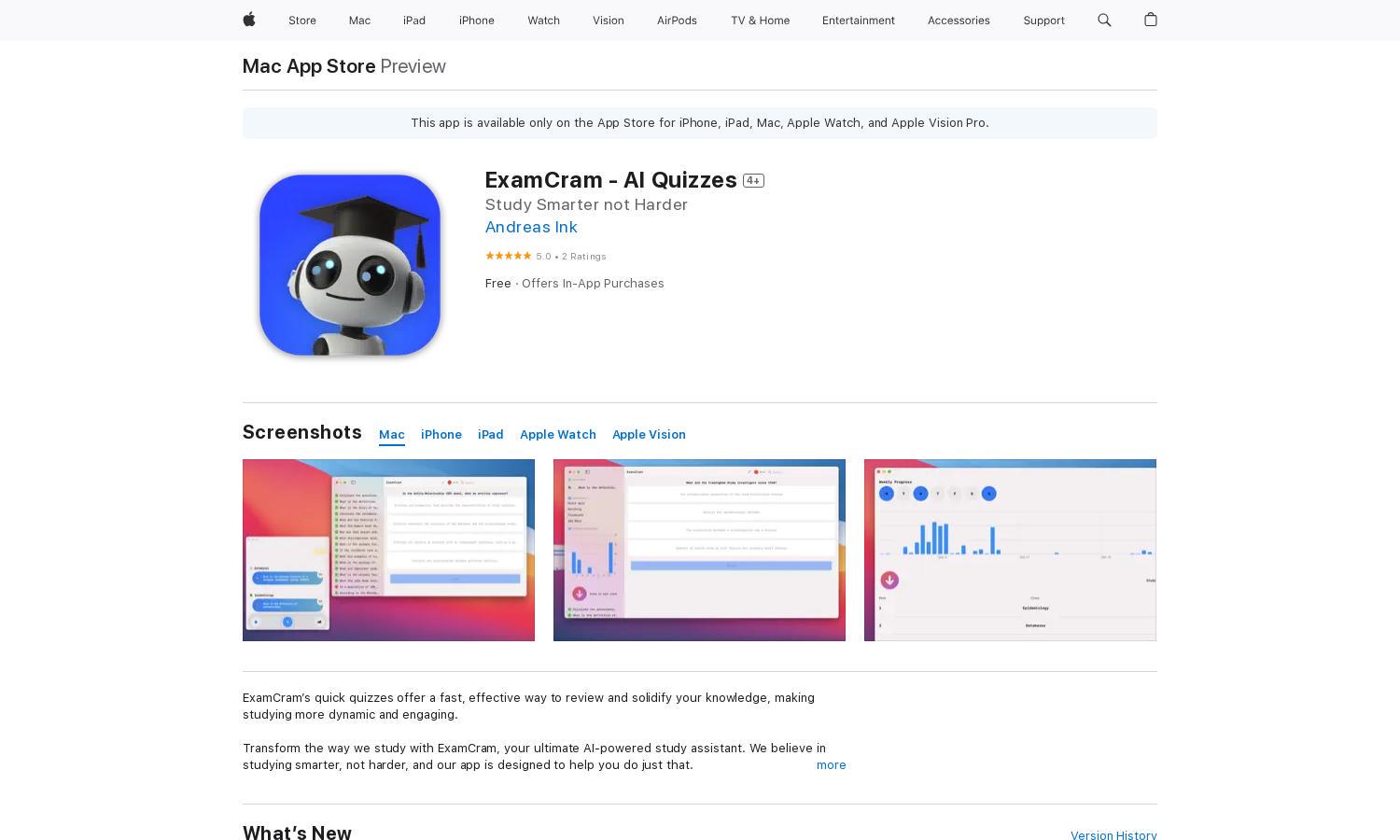Click the 'Preview' label beside Mac App Store
Viewport: 1400px width, 840px height.
413,66
